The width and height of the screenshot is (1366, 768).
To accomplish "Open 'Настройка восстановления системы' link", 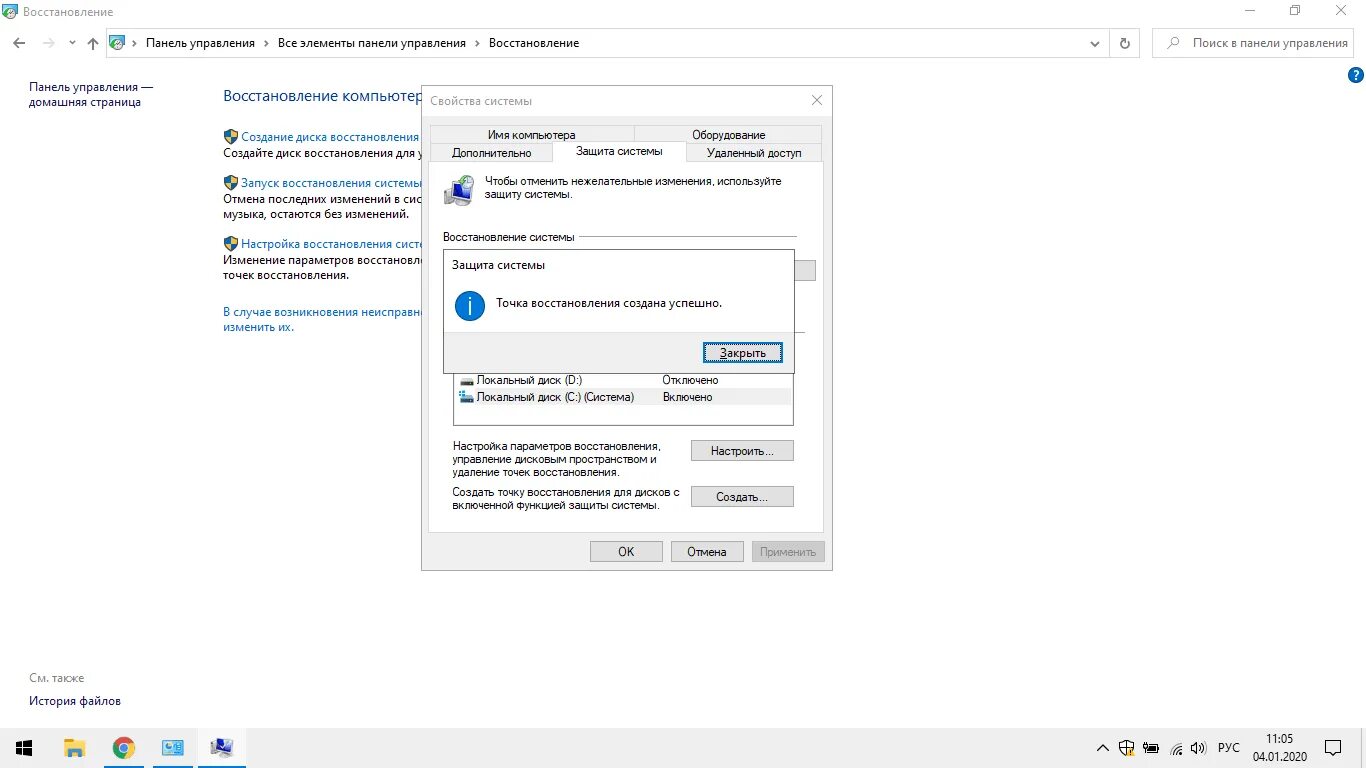I will pyautogui.click(x=333, y=243).
